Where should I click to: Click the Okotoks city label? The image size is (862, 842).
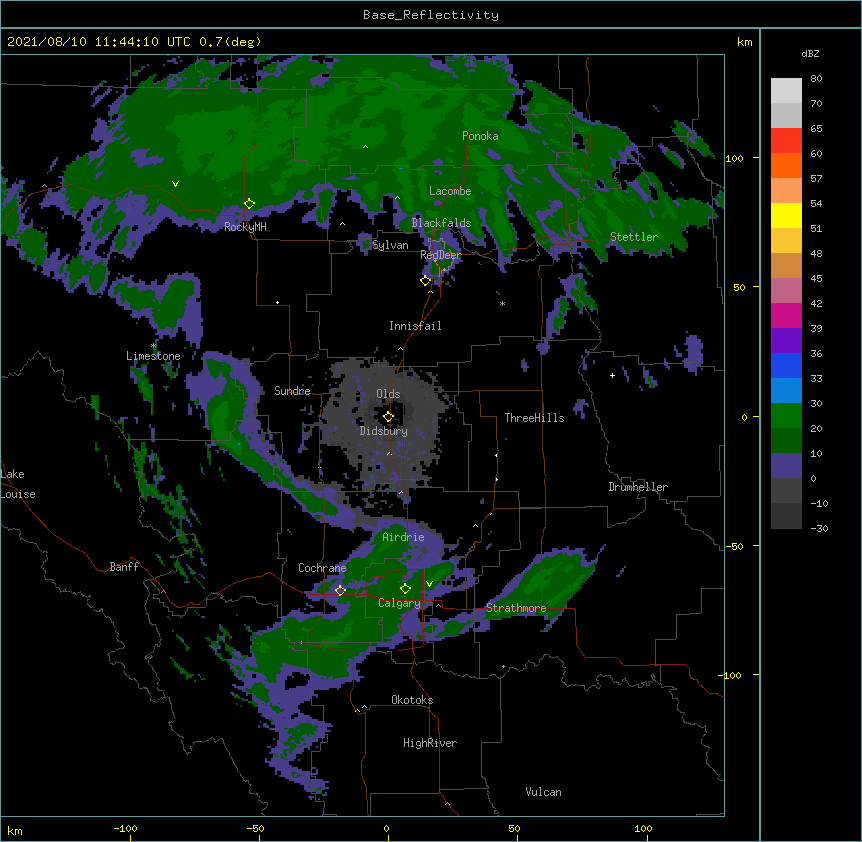coord(412,700)
